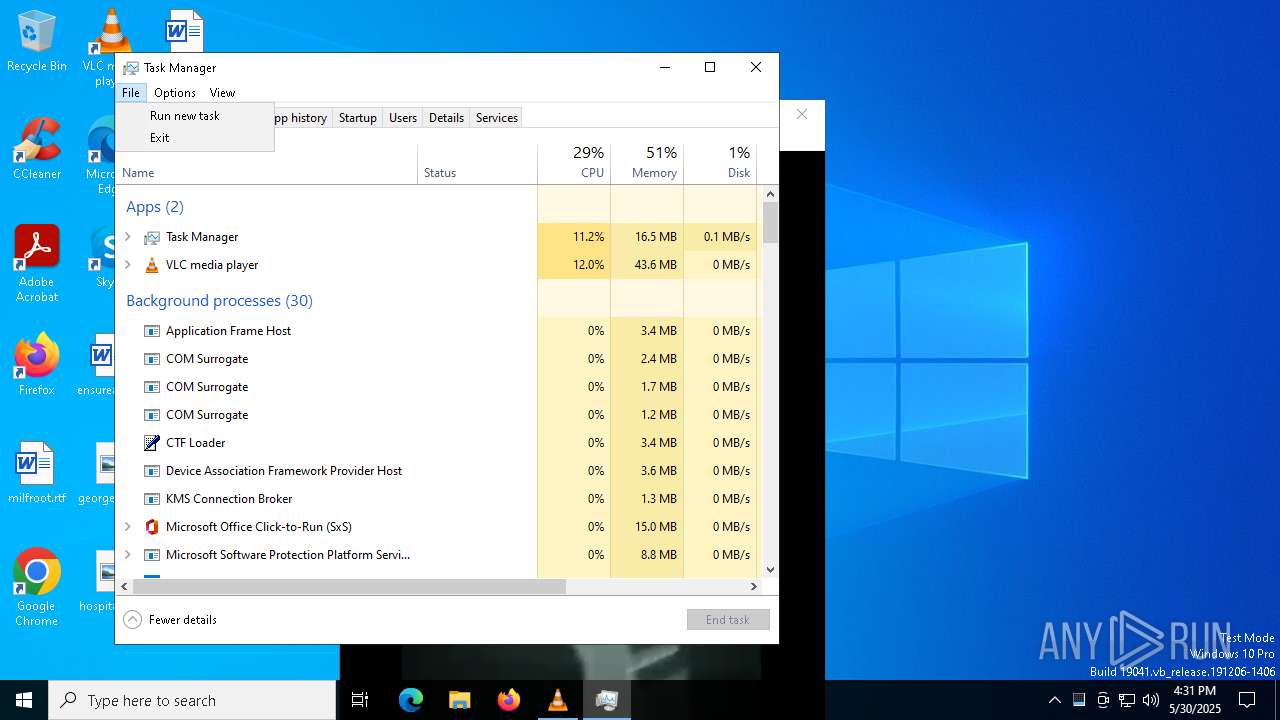
Task: Open the CCleaner desktop shortcut
Action: coord(37,149)
